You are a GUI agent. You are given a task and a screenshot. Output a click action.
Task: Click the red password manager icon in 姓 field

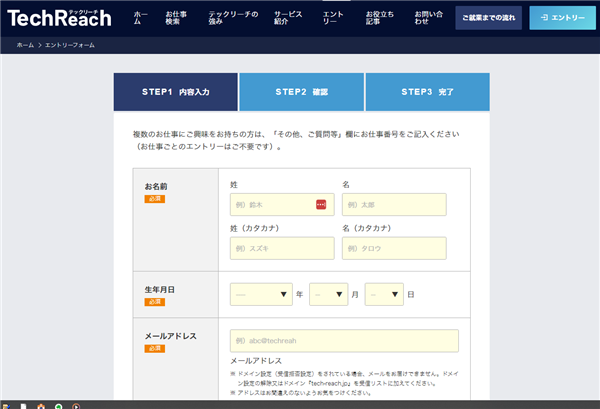click(x=321, y=204)
